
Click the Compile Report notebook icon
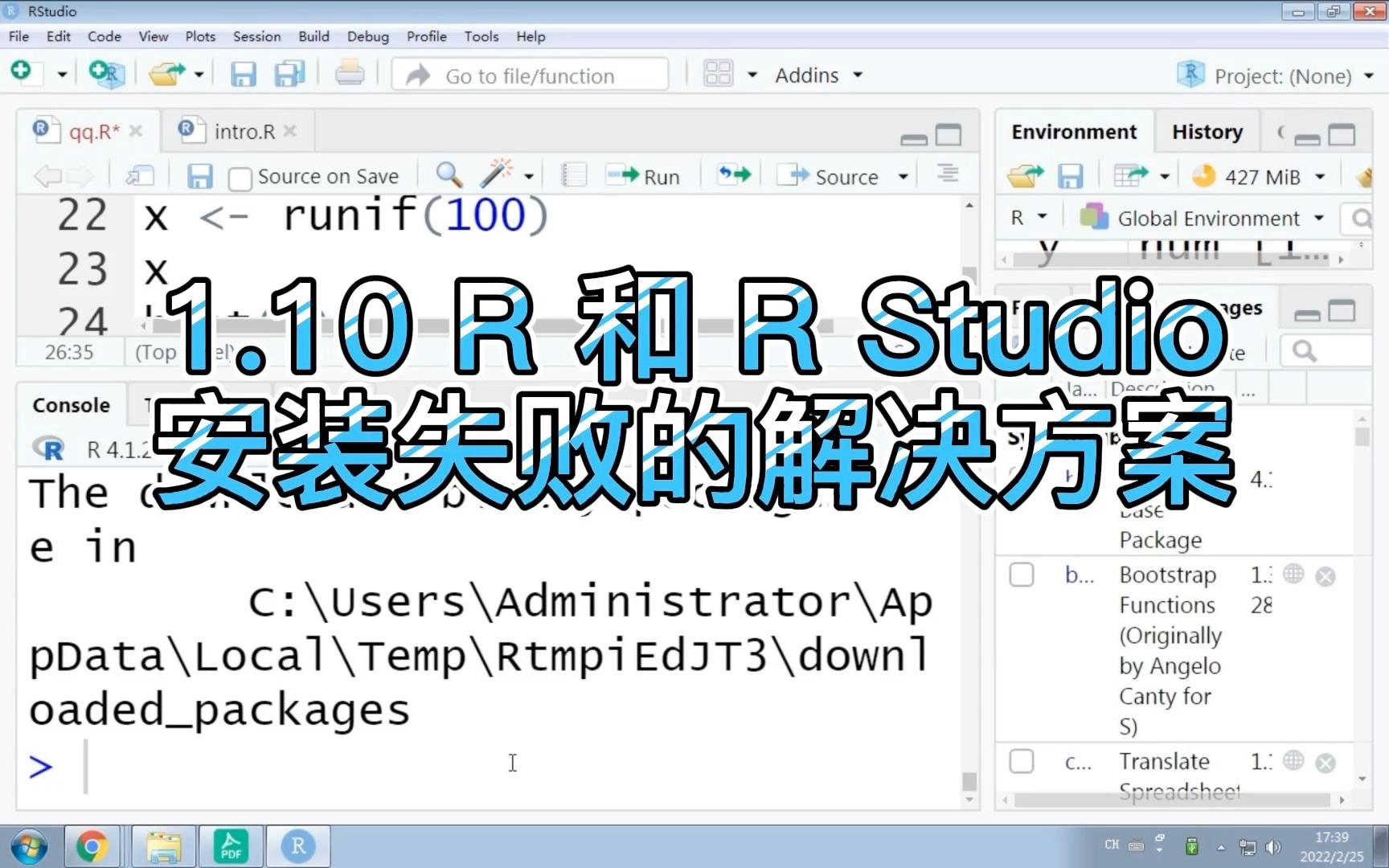coord(574,174)
